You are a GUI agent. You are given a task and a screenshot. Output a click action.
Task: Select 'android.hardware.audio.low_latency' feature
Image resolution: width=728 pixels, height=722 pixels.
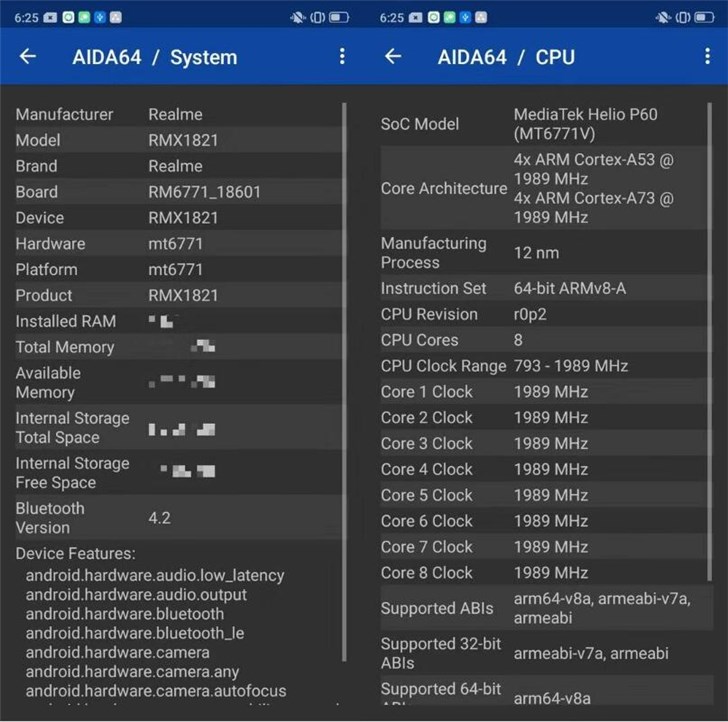point(155,576)
